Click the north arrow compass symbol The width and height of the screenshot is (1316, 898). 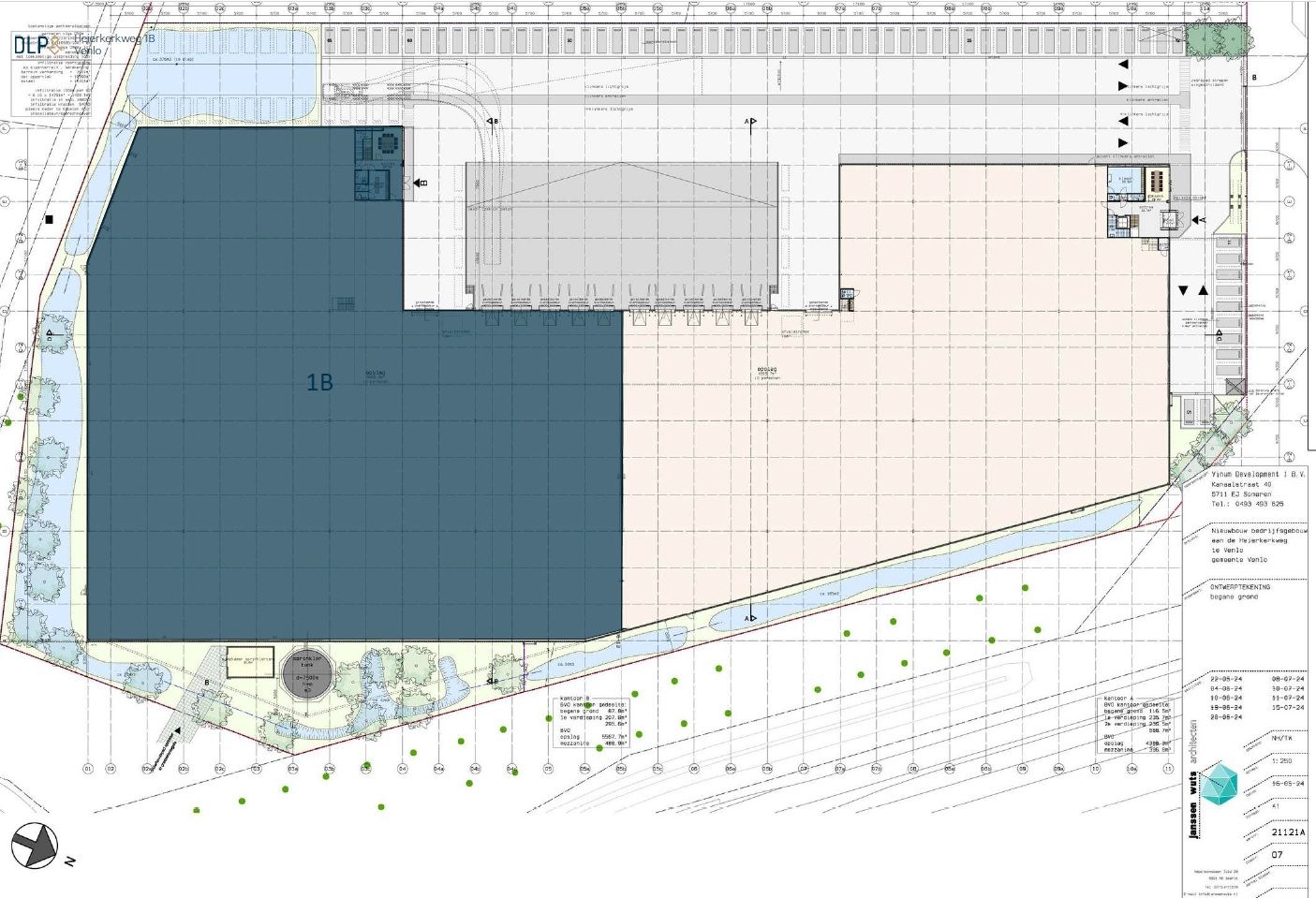click(35, 845)
